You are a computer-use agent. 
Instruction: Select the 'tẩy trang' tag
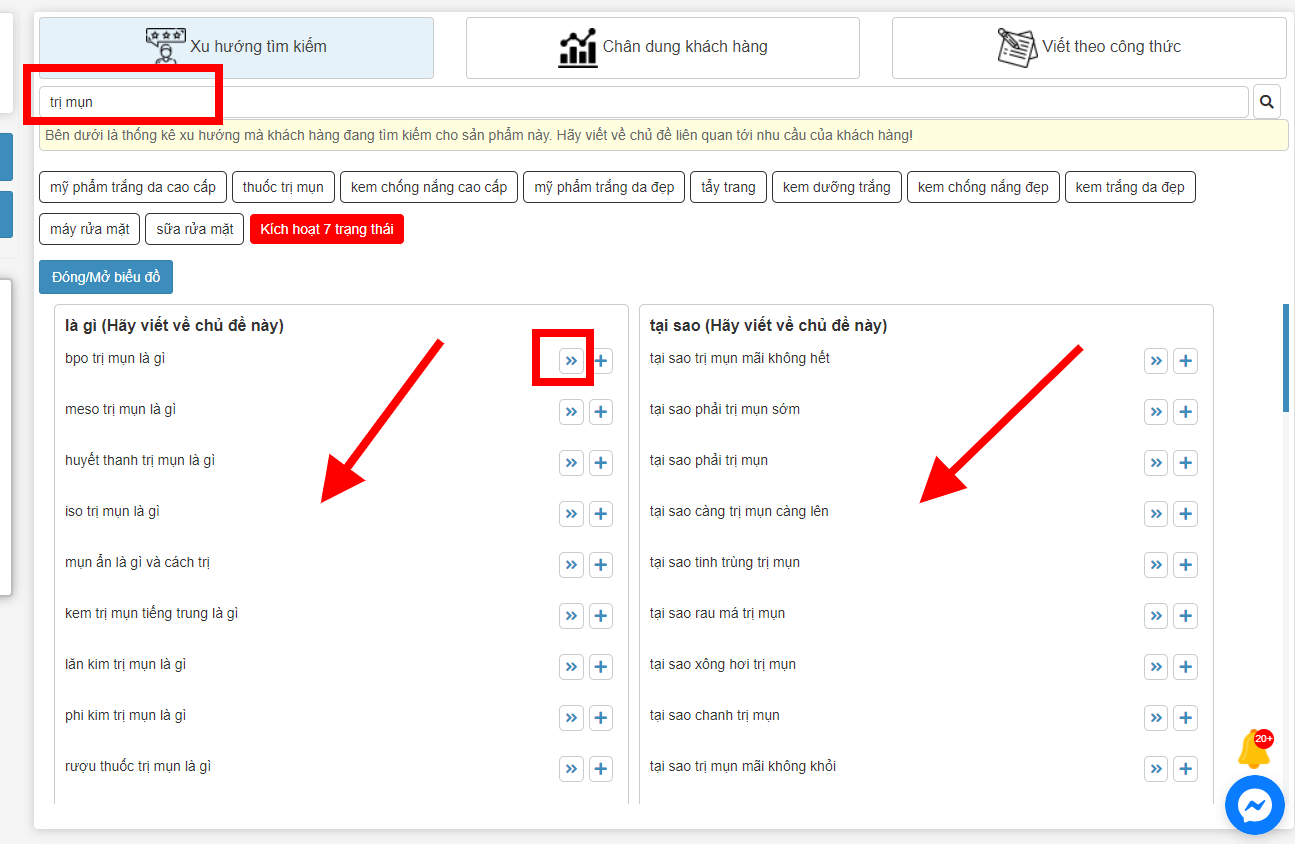(728, 187)
